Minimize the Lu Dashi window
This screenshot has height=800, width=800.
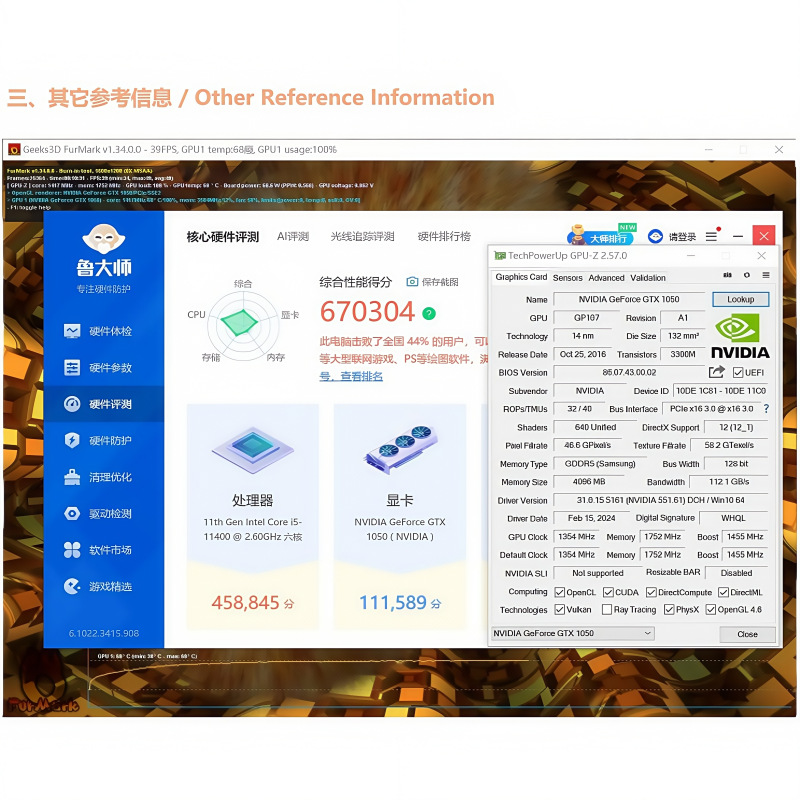738,236
